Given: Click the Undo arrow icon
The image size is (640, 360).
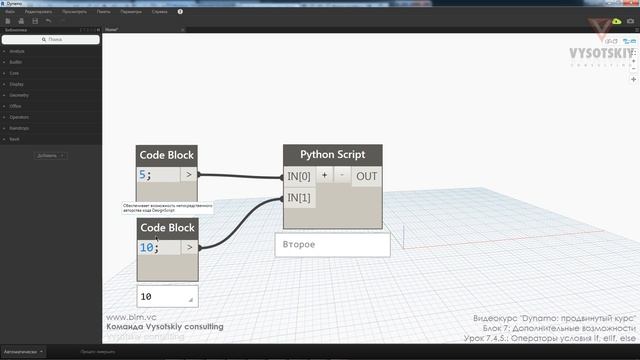Looking at the screenshot, I should [x=49, y=21].
